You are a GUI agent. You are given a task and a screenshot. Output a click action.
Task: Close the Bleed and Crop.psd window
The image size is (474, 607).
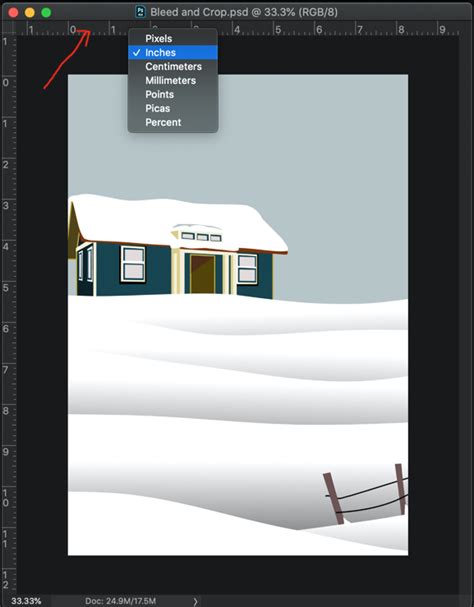click(13, 13)
